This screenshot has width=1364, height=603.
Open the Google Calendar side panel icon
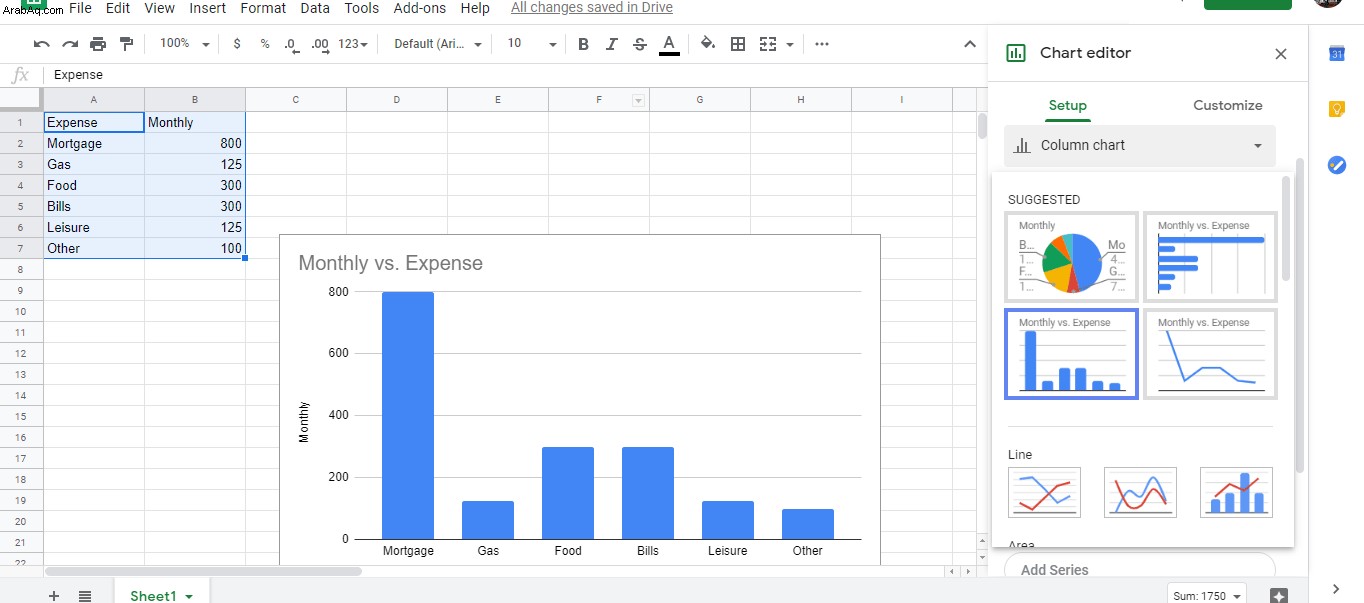[x=1337, y=54]
